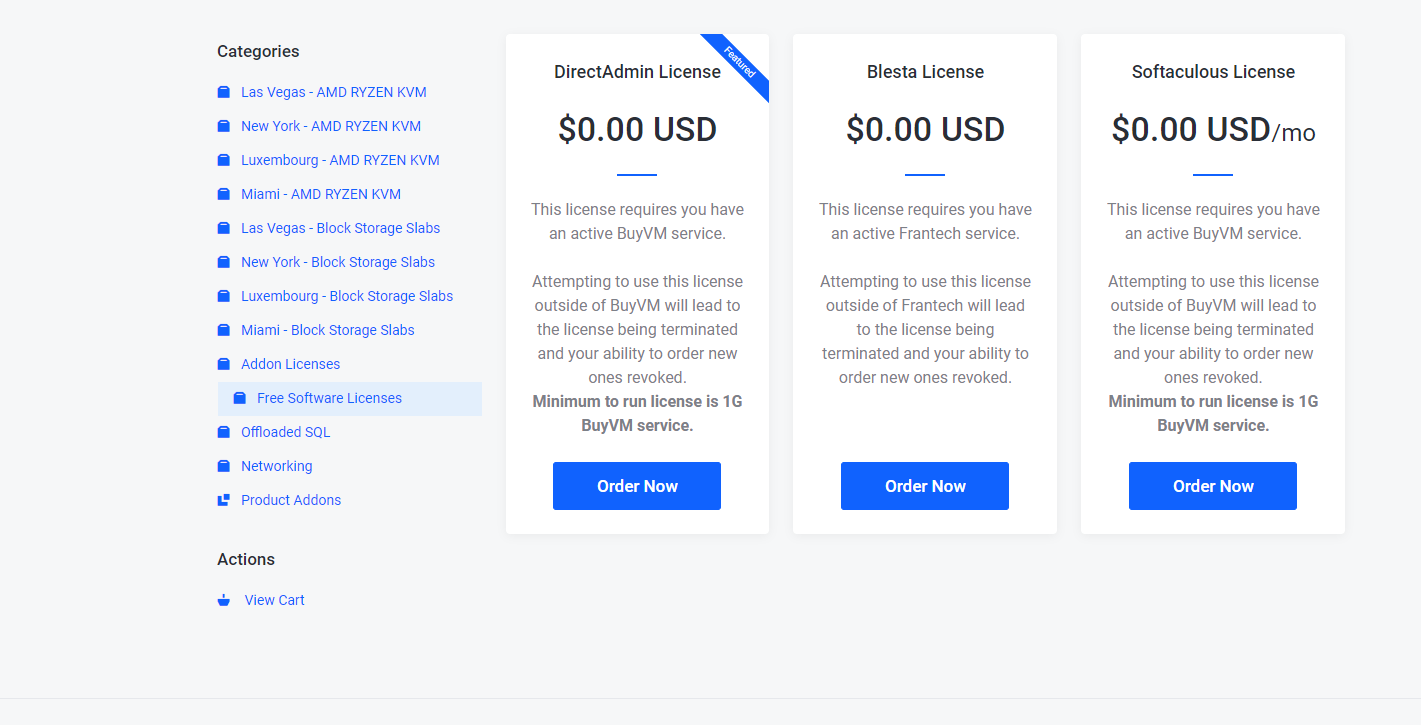Go to New York - Block Storage Slabs

click(x=338, y=262)
